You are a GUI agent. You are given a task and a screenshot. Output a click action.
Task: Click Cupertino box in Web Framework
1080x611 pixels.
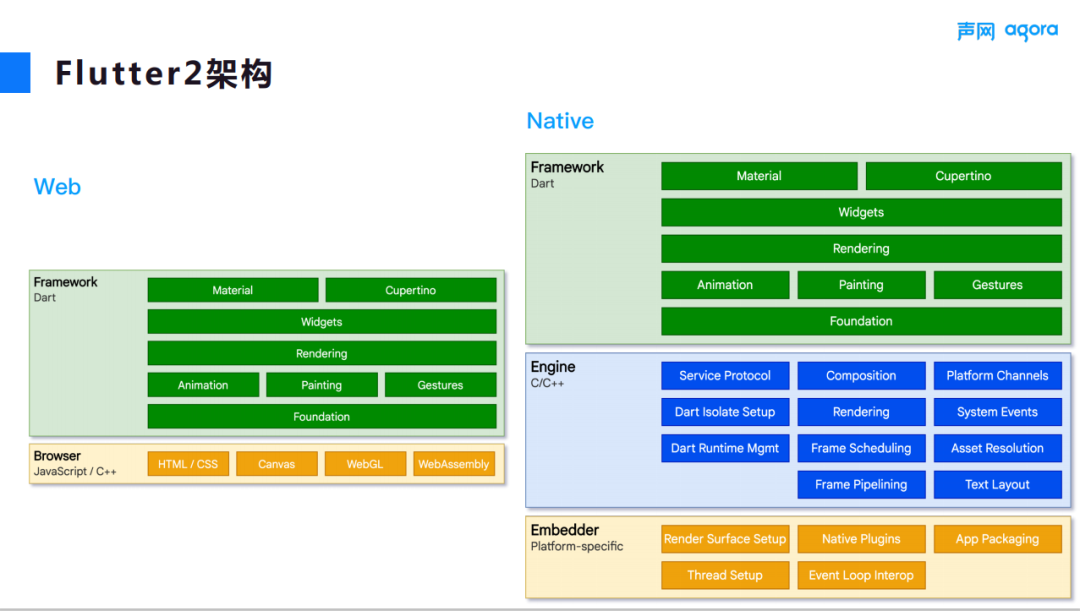point(411,290)
